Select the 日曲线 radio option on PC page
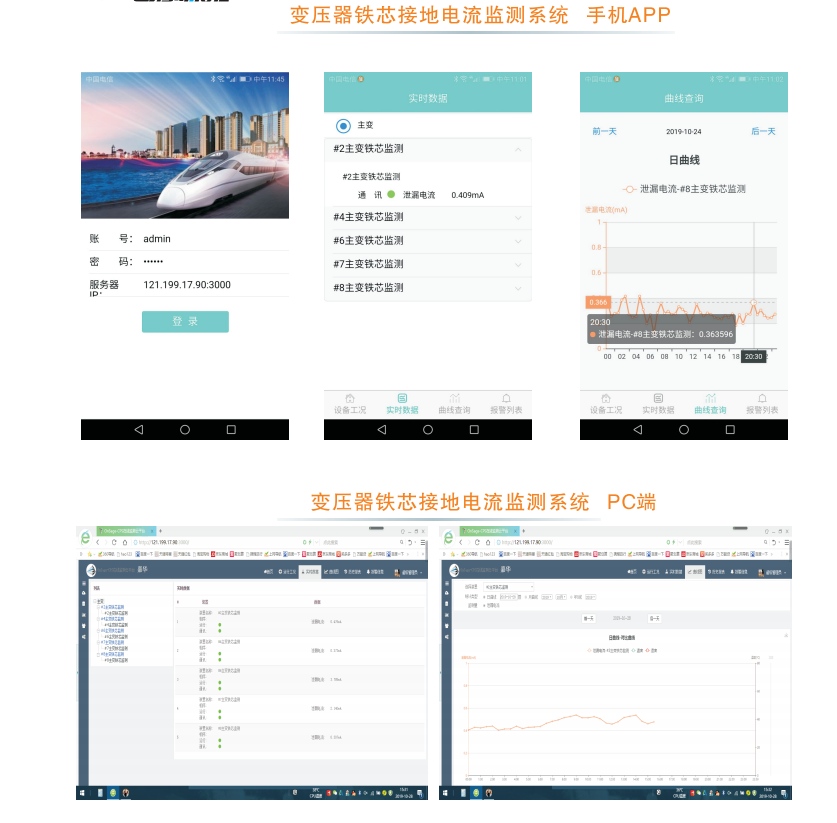The image size is (837, 823). 484,596
